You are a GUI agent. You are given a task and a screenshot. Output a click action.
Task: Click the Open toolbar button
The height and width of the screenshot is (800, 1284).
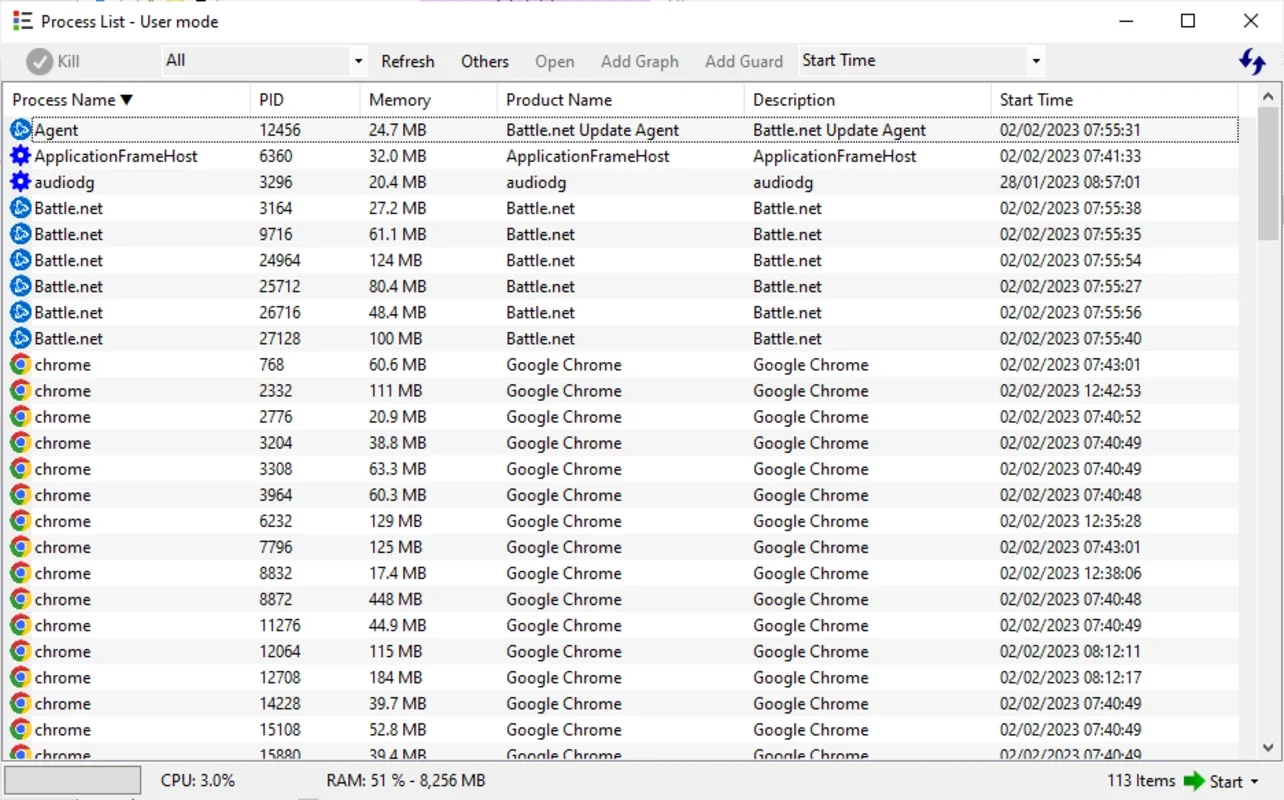point(554,62)
